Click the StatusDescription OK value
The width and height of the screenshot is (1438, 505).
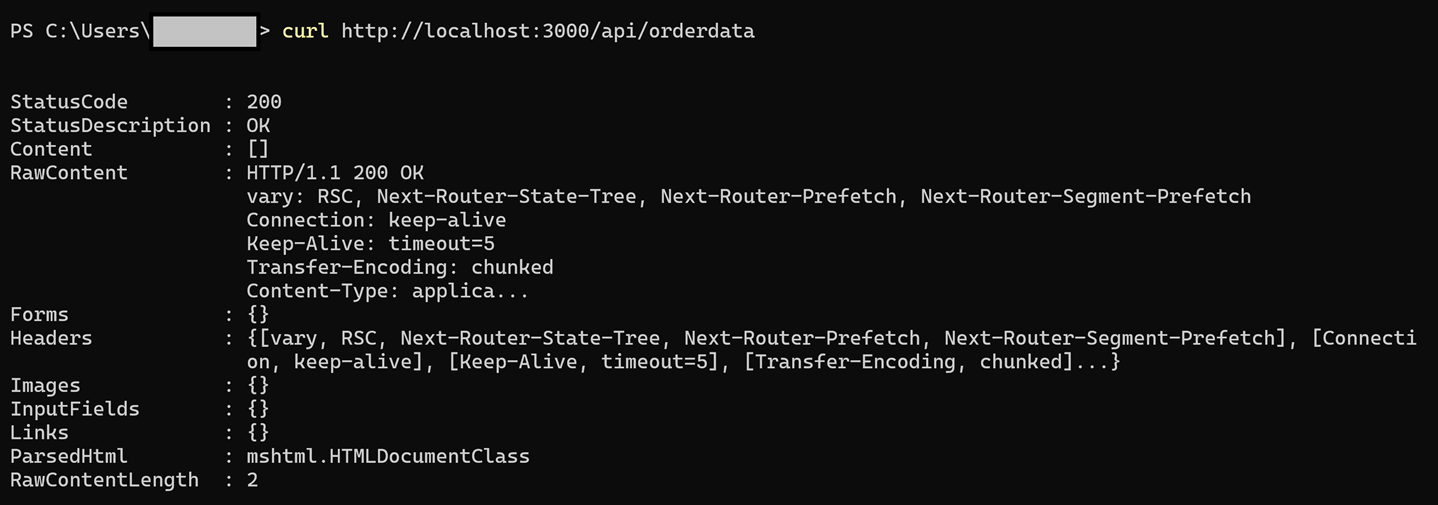[x=258, y=126]
